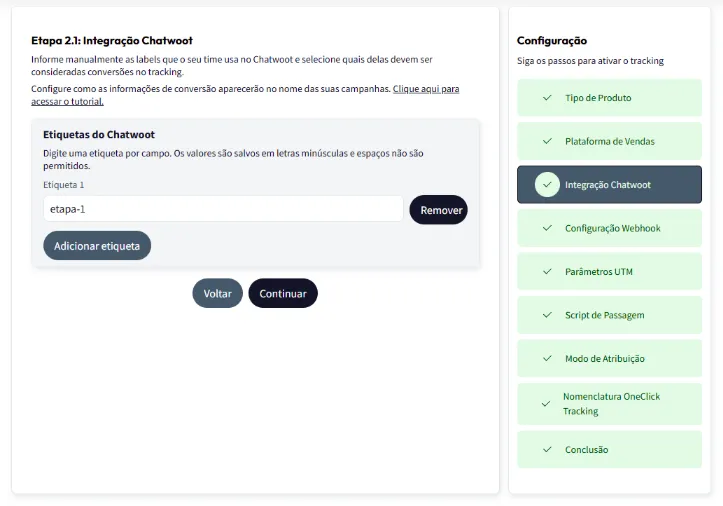The width and height of the screenshot is (723, 506).
Task: Focus the Etiqueta 1 input field
Action: pyautogui.click(x=223, y=209)
